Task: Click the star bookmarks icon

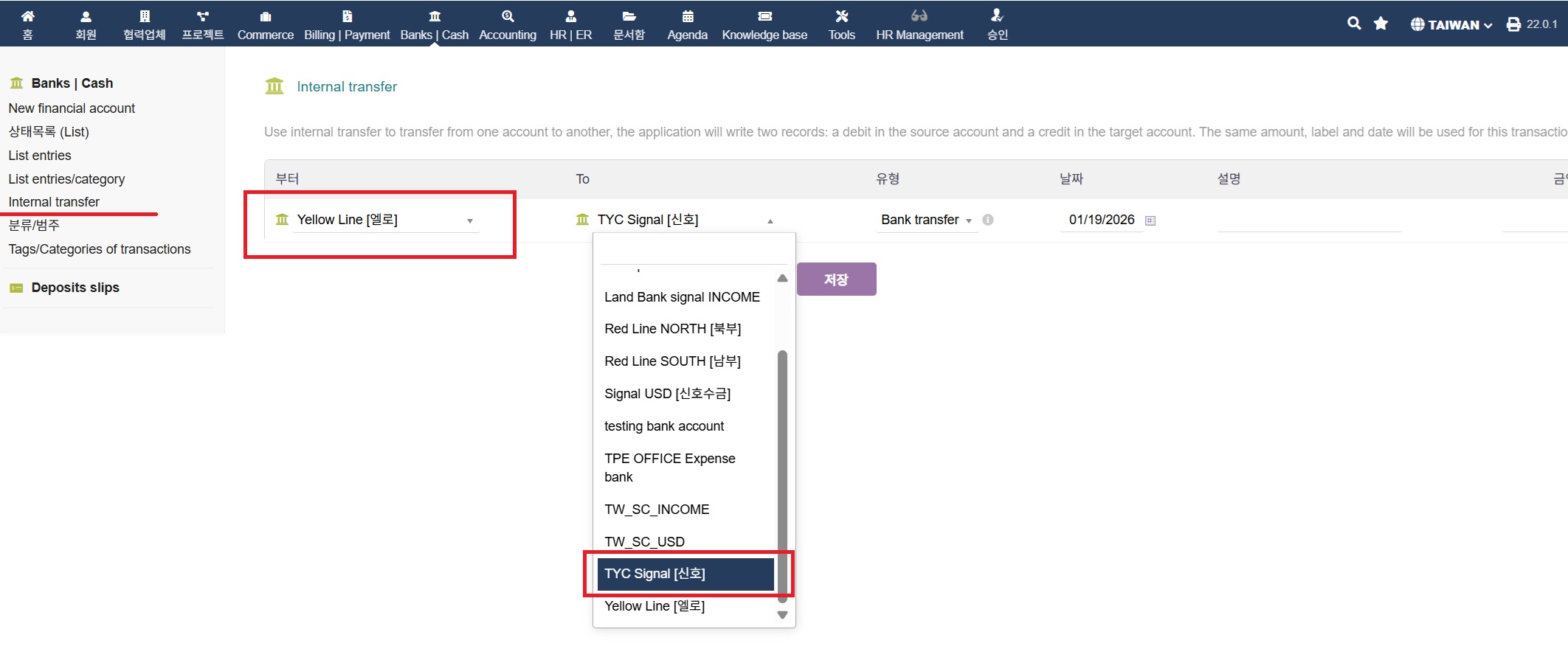Action: (1381, 24)
